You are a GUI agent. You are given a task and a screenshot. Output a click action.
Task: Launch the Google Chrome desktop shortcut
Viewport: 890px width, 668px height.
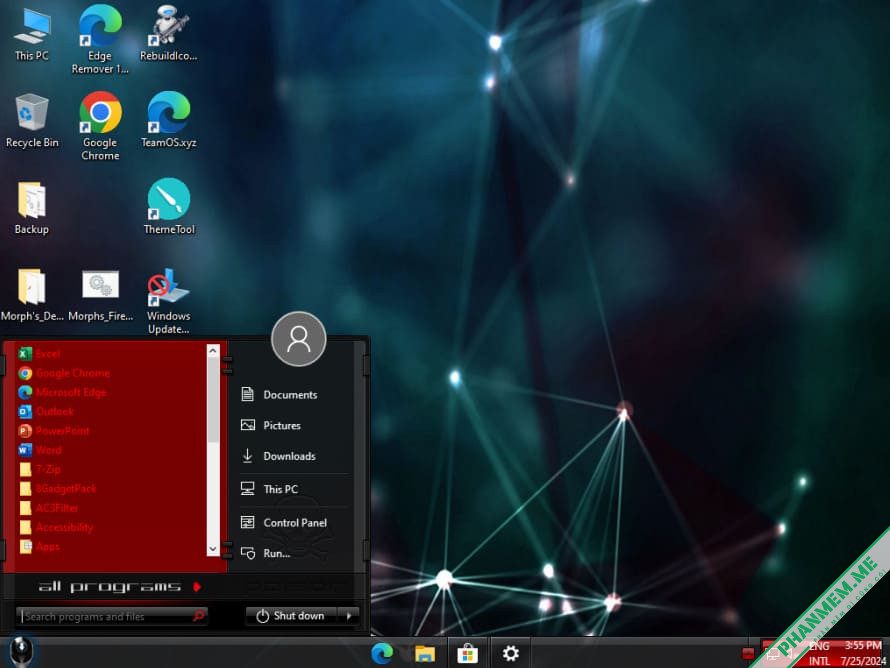click(x=100, y=126)
